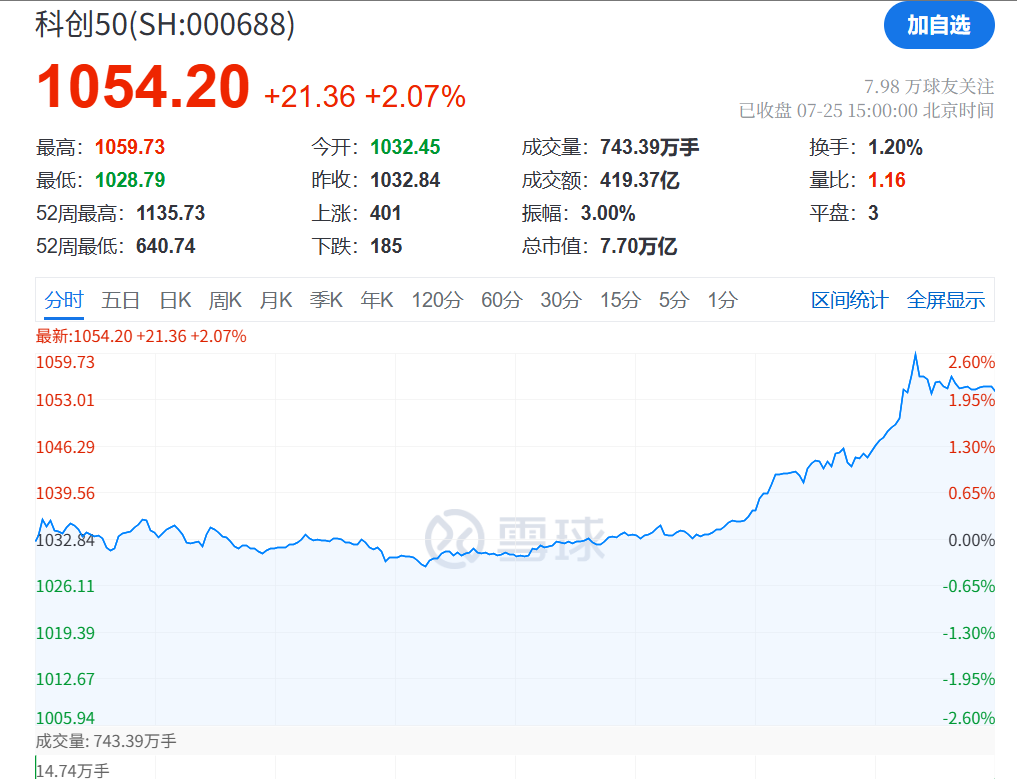Select the 分时 chart tab
This screenshot has height=779, width=1017.
[x=64, y=300]
